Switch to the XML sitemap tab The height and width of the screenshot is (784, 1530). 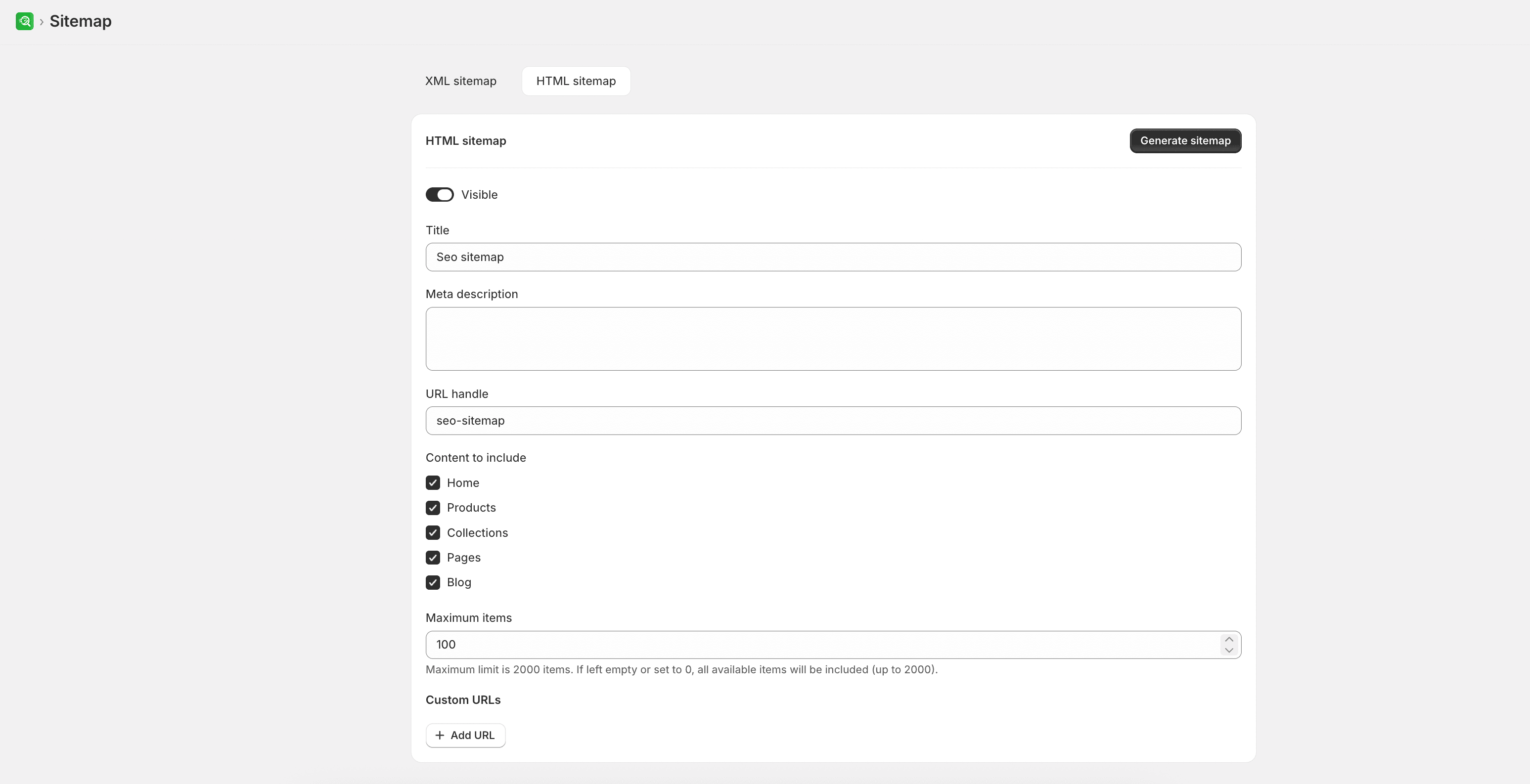pyautogui.click(x=460, y=81)
